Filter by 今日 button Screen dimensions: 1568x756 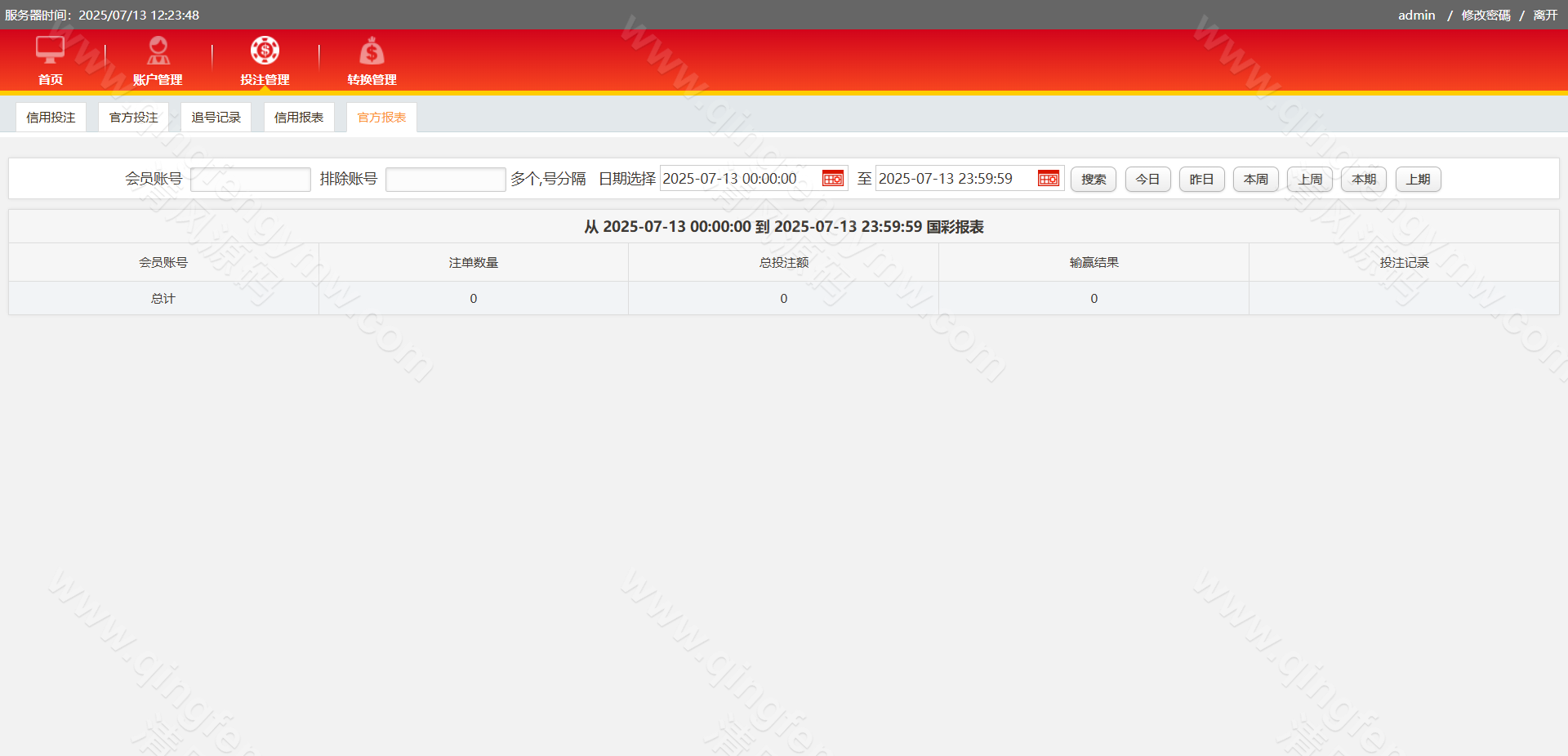pos(1147,180)
